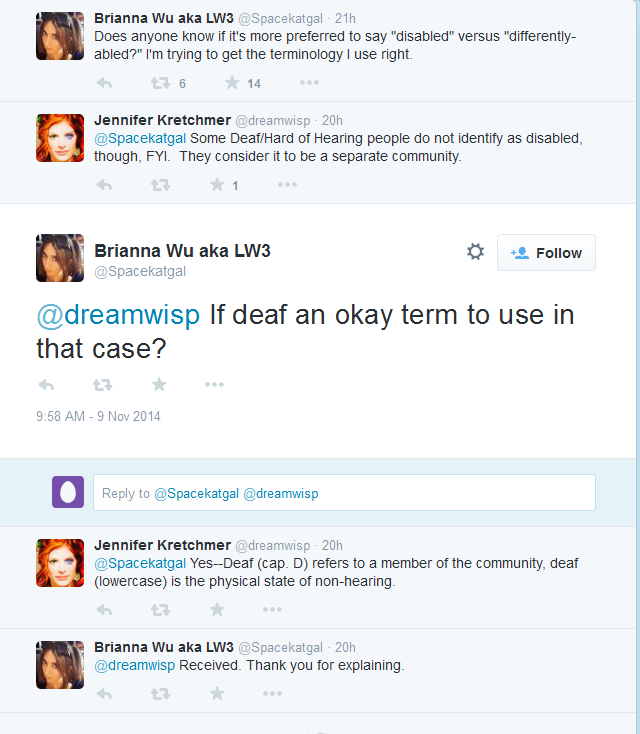Retweet the tweet with 6 retweets
Screen dimensions: 640x734
pos(160,83)
